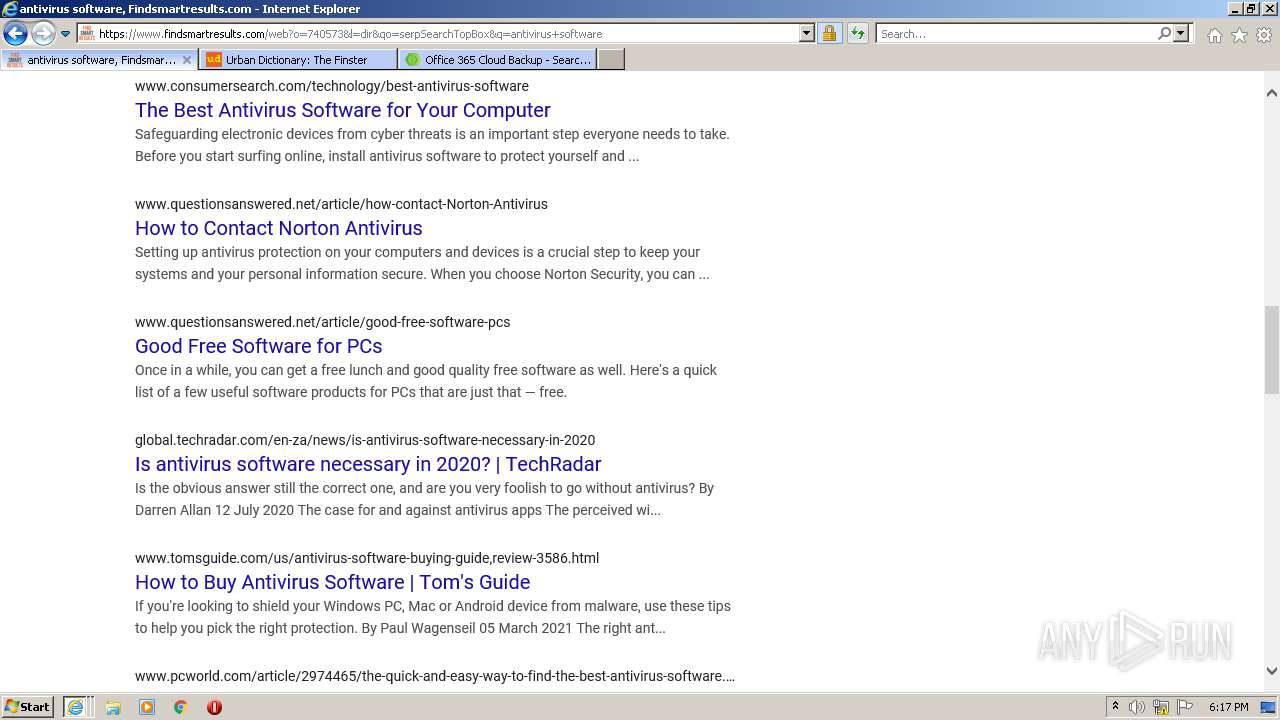Open How to Contact Norton Antivirus link
The image size is (1280, 720).
(x=279, y=228)
